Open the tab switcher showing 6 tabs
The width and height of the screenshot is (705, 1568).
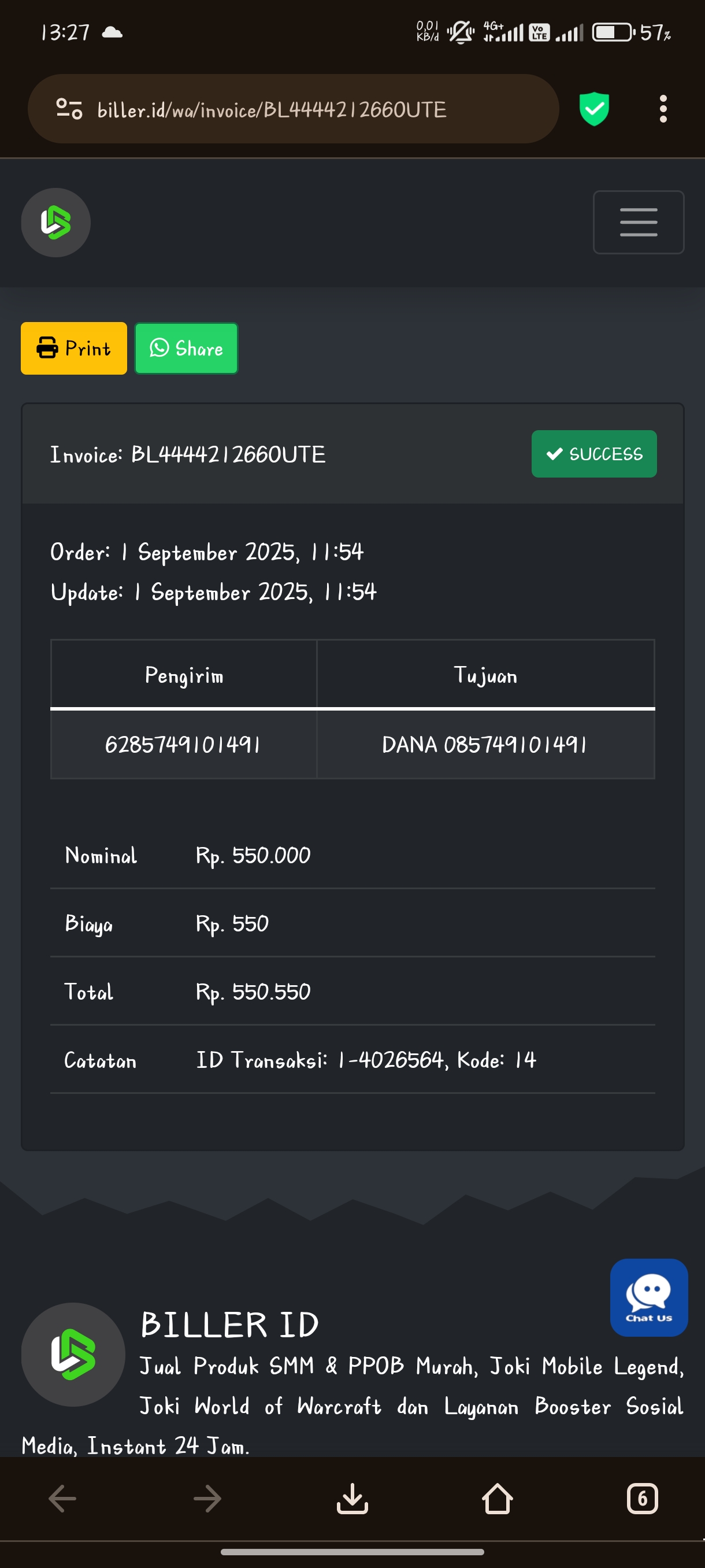[642, 1498]
